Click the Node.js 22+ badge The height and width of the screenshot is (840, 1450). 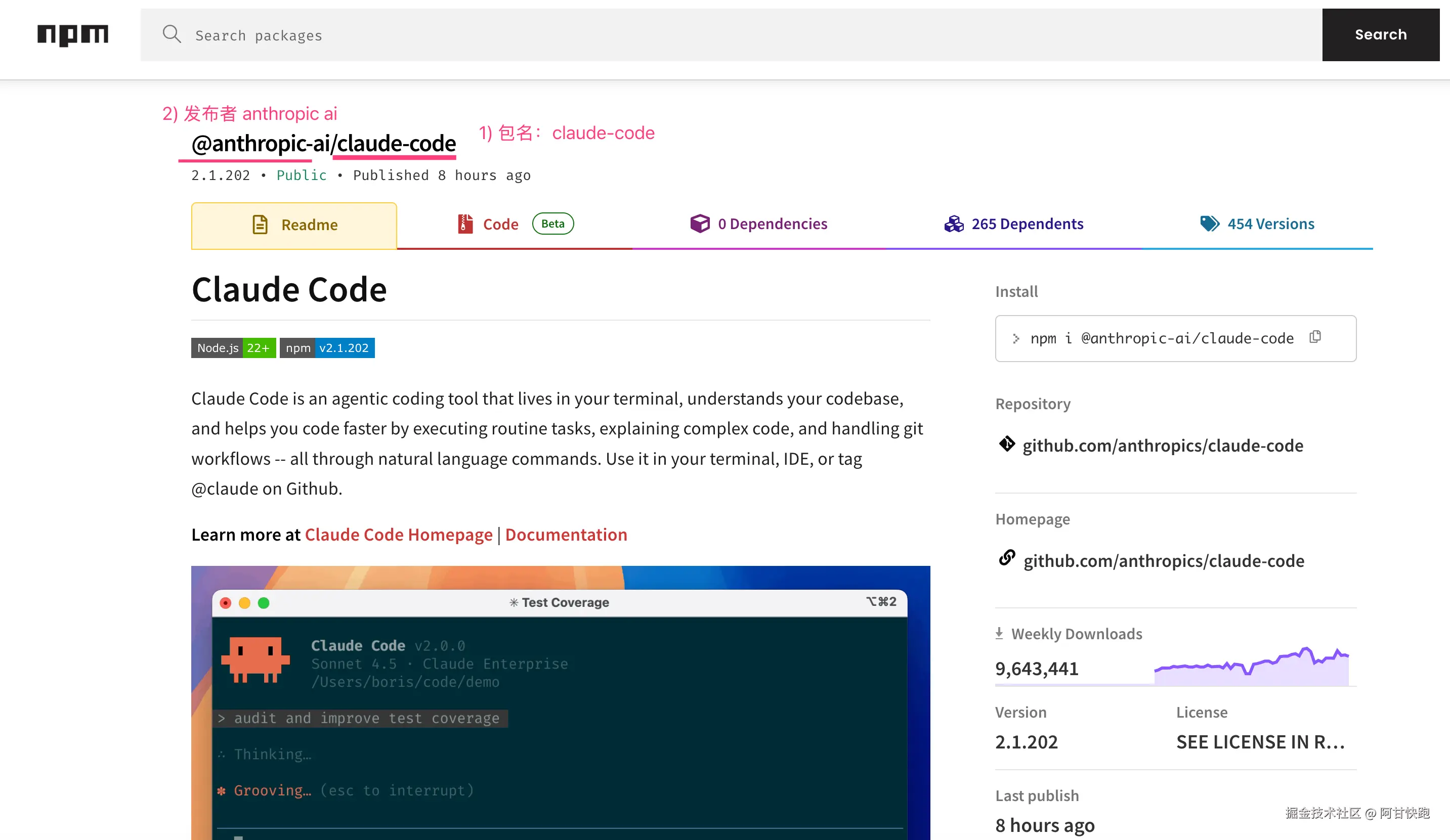click(x=234, y=347)
